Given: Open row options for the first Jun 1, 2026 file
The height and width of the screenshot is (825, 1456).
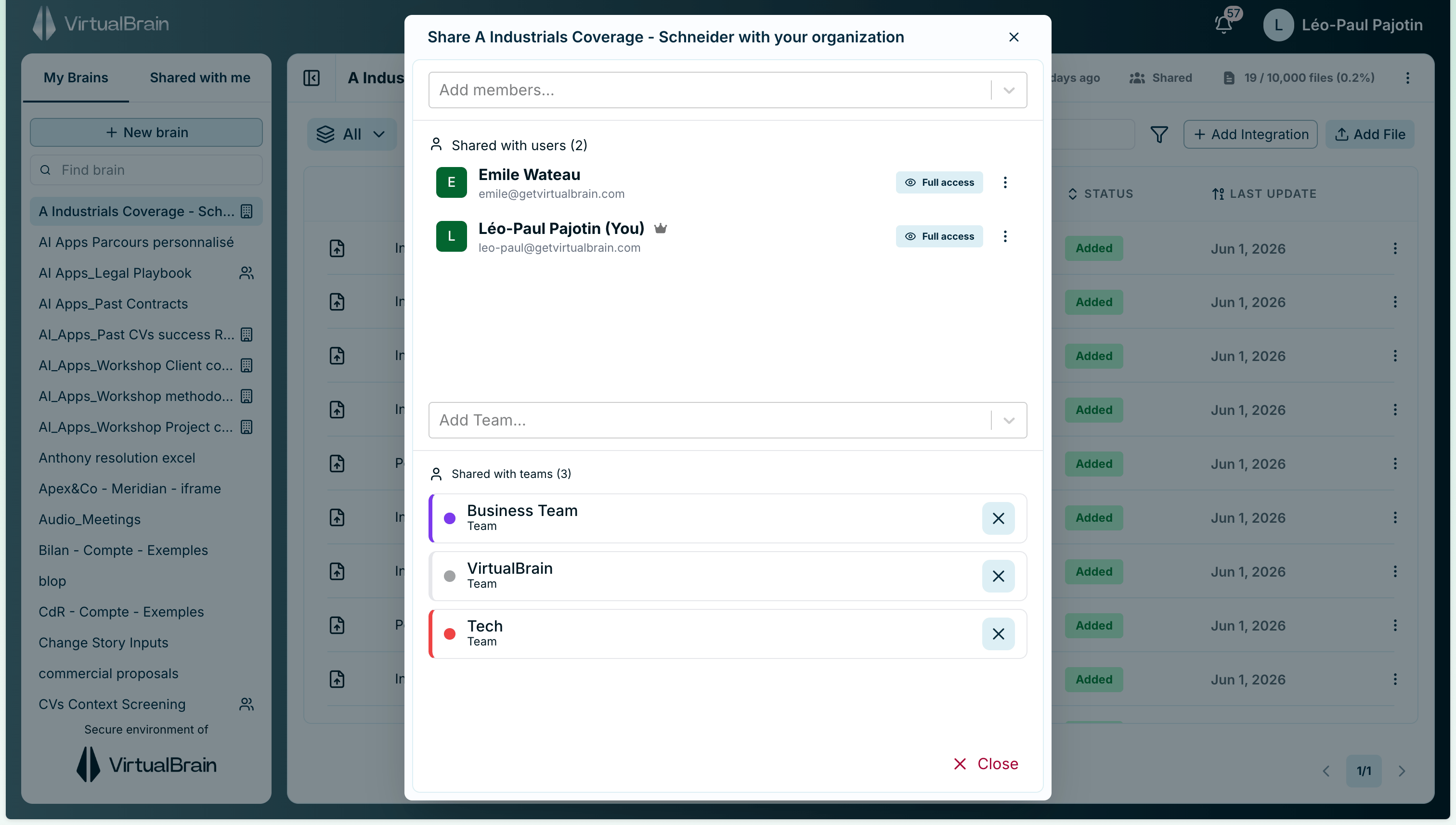Looking at the screenshot, I should pos(1395,248).
